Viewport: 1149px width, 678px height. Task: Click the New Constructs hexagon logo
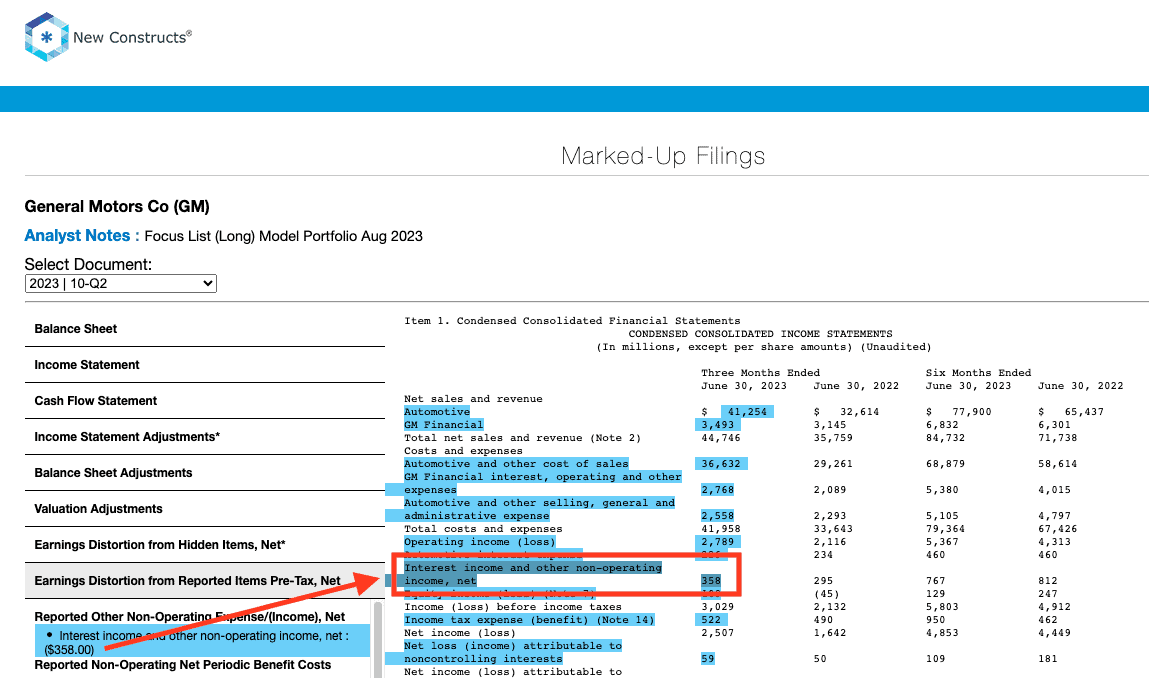[x=46, y=37]
